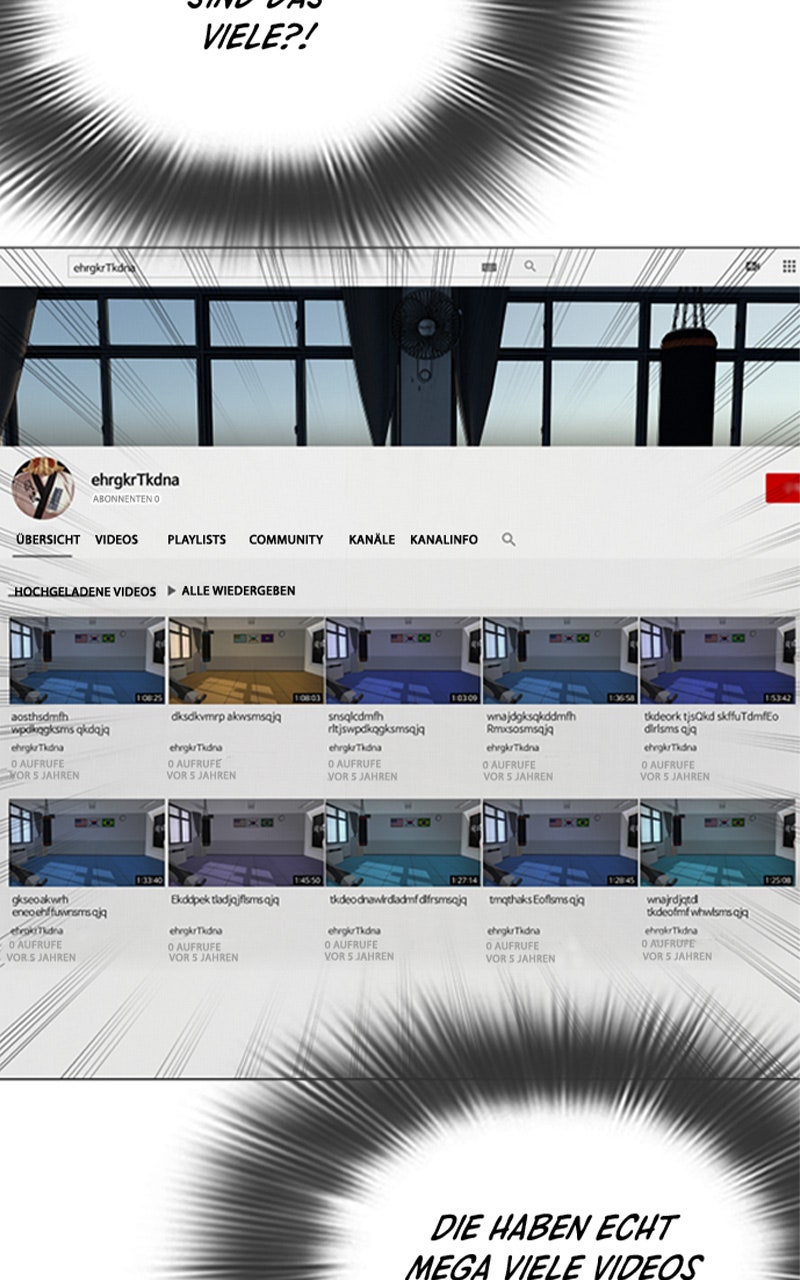Click the ehrgkrTkdna channel avatar
This screenshot has height=1280, width=800.
[43, 488]
